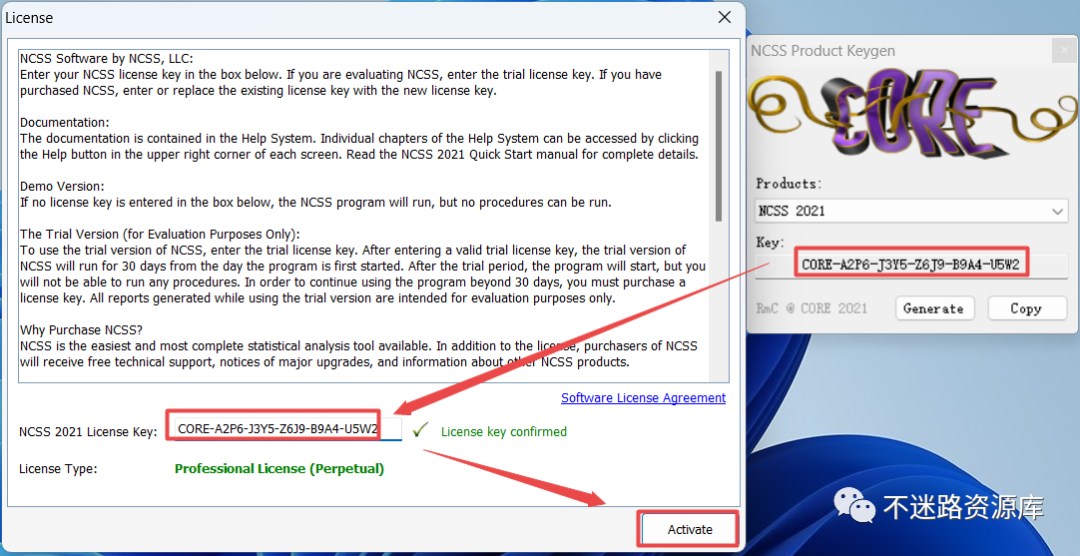This screenshot has height=556, width=1080.
Task: Click Copy in the NCSS Product Keygen
Action: [1026, 308]
